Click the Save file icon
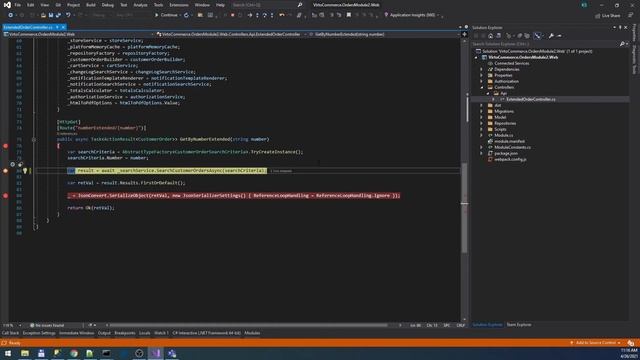The image size is (640, 360). pyautogui.click(x=51, y=15)
